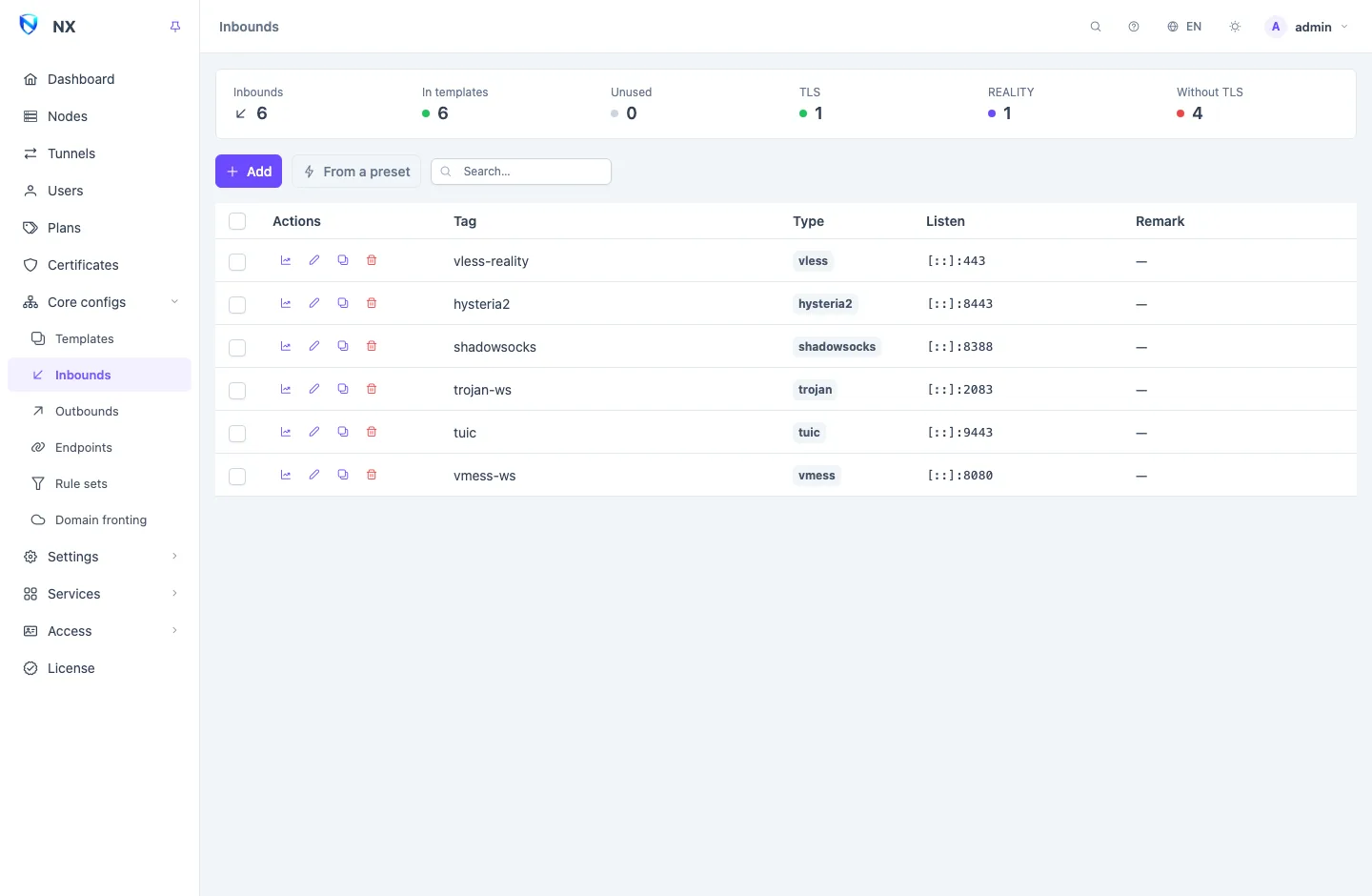
Task: Collapse the Core configs section
Action: click(x=100, y=302)
